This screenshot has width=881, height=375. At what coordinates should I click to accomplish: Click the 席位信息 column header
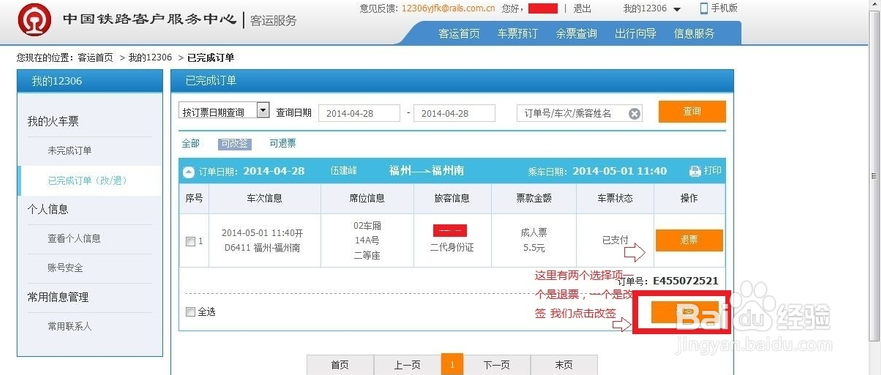point(367,198)
